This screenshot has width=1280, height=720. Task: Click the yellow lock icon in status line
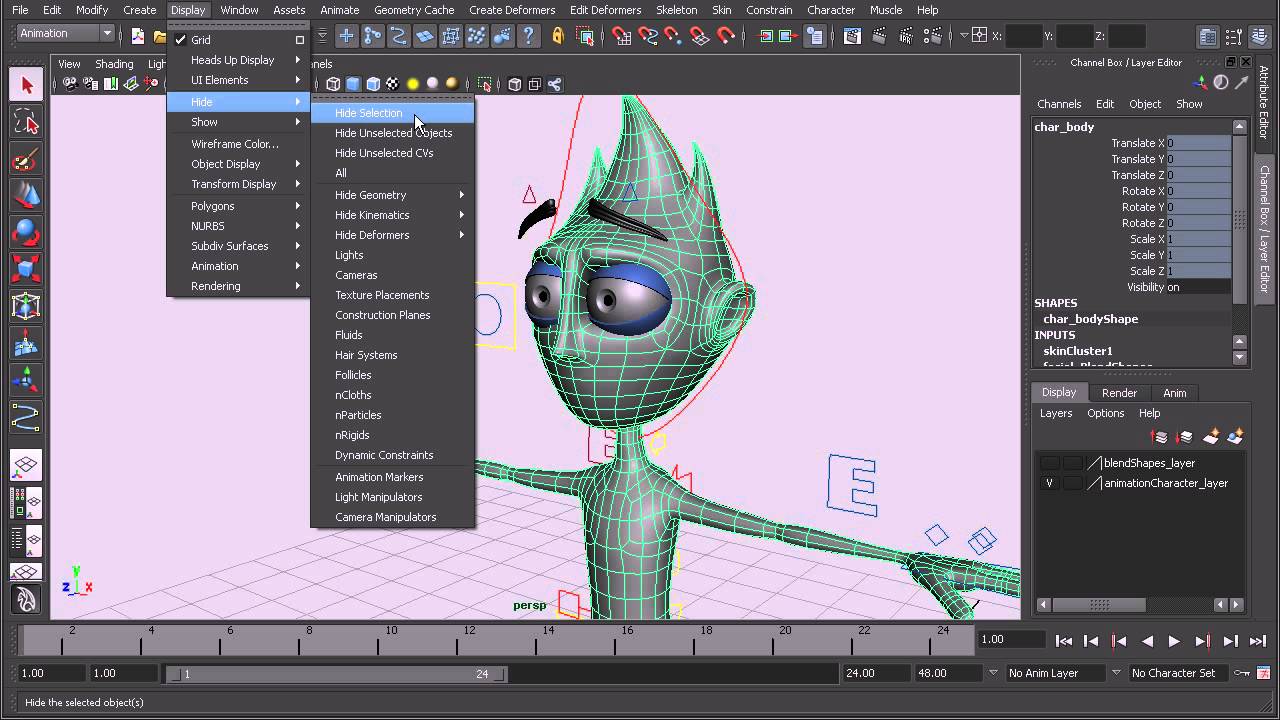pos(558,36)
